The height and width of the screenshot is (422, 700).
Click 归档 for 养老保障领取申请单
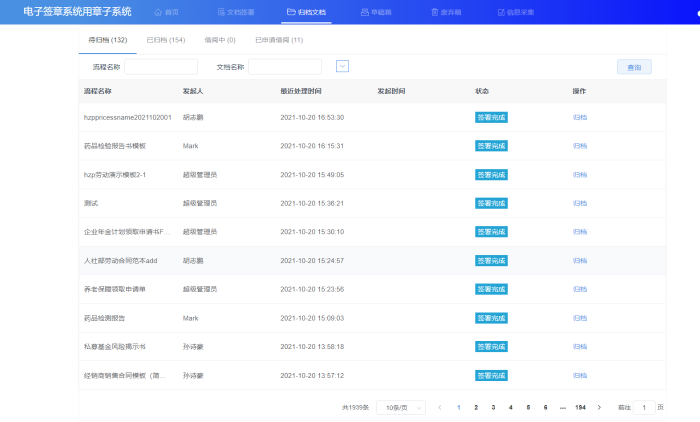pyautogui.click(x=580, y=289)
